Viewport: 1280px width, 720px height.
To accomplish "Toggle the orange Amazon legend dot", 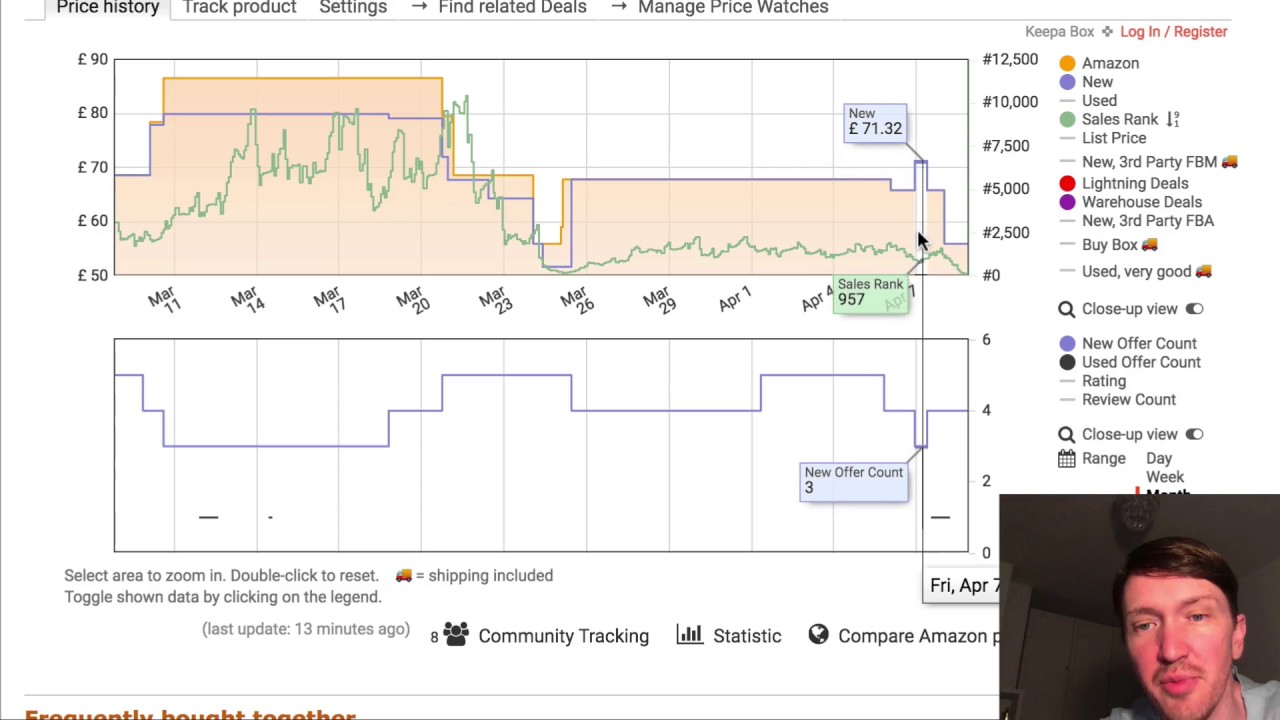I will (x=1067, y=63).
